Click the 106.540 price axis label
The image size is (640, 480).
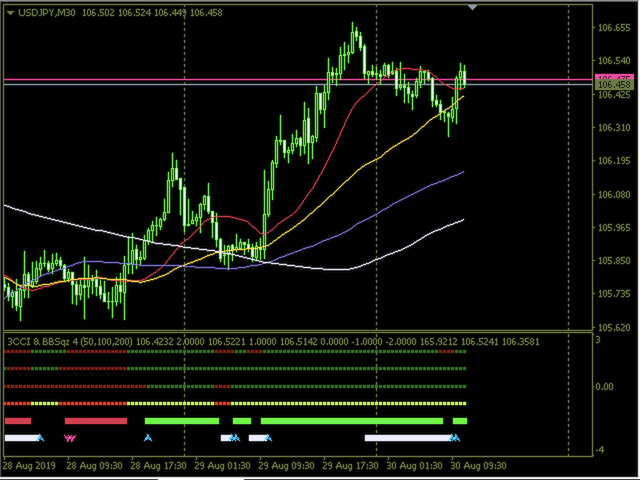point(614,61)
